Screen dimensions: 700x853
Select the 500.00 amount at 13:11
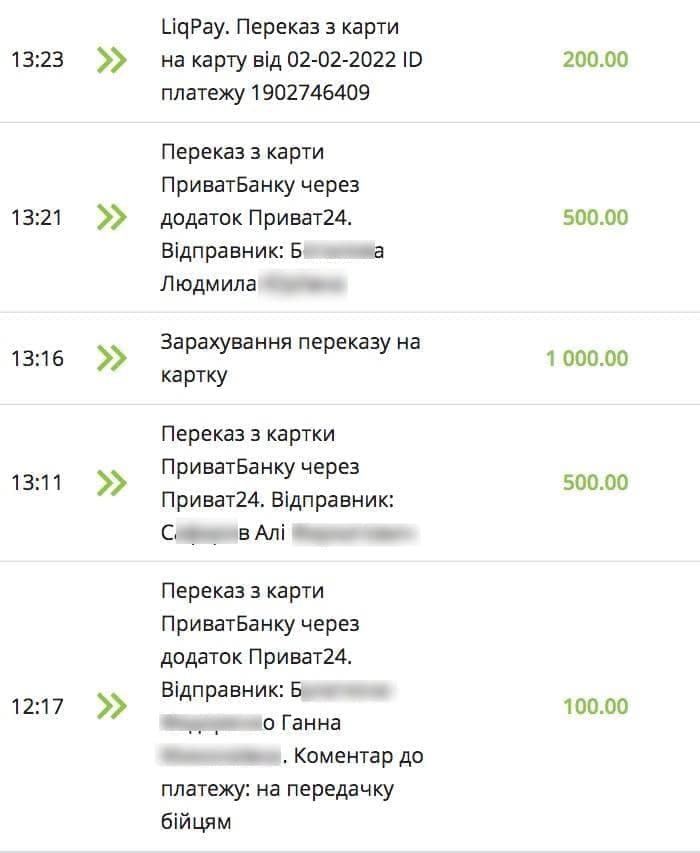click(595, 483)
